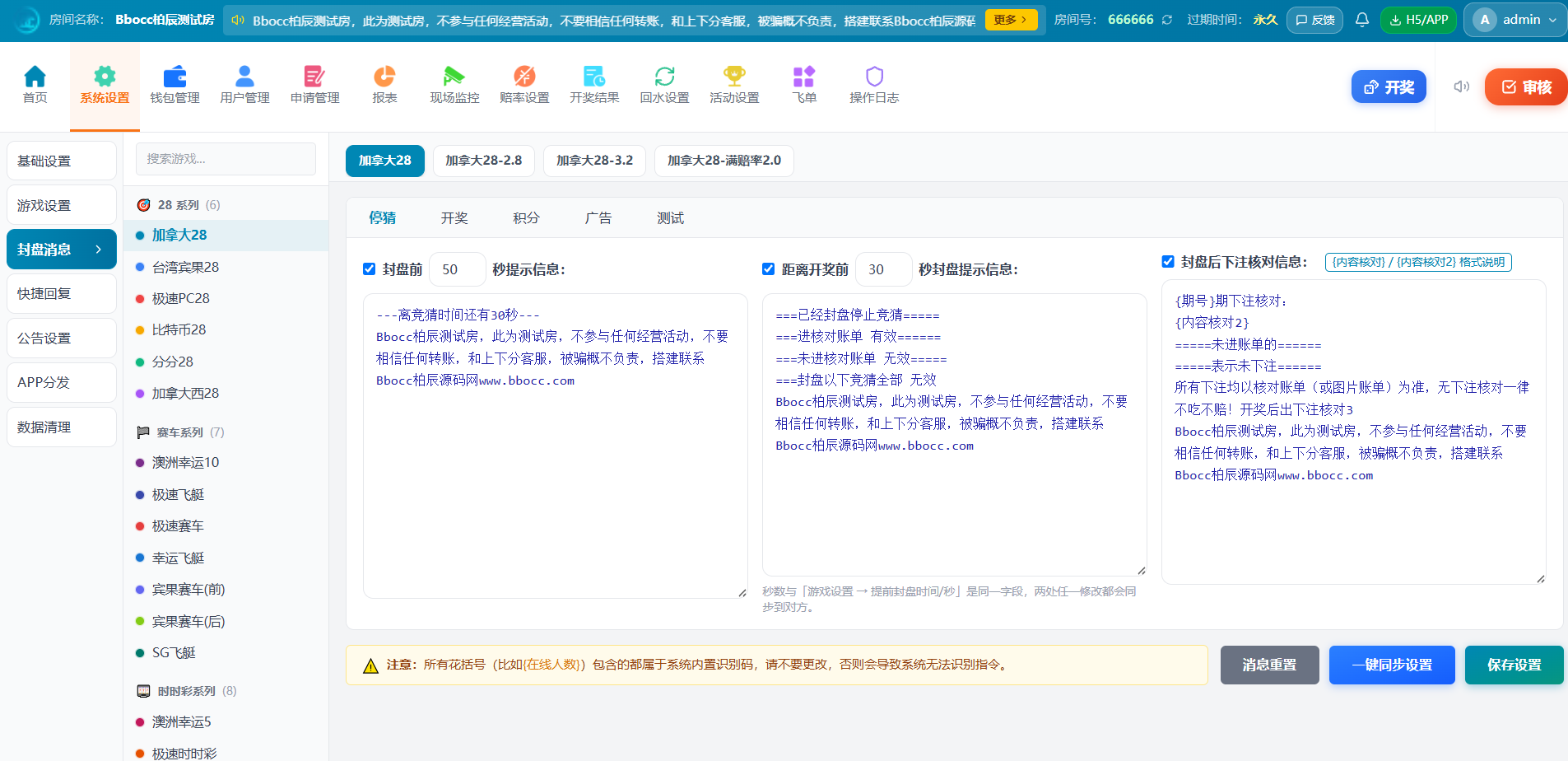The width and height of the screenshot is (1568, 761).
Task: Collapse the 时时彩系列 game group
Action: (226, 691)
